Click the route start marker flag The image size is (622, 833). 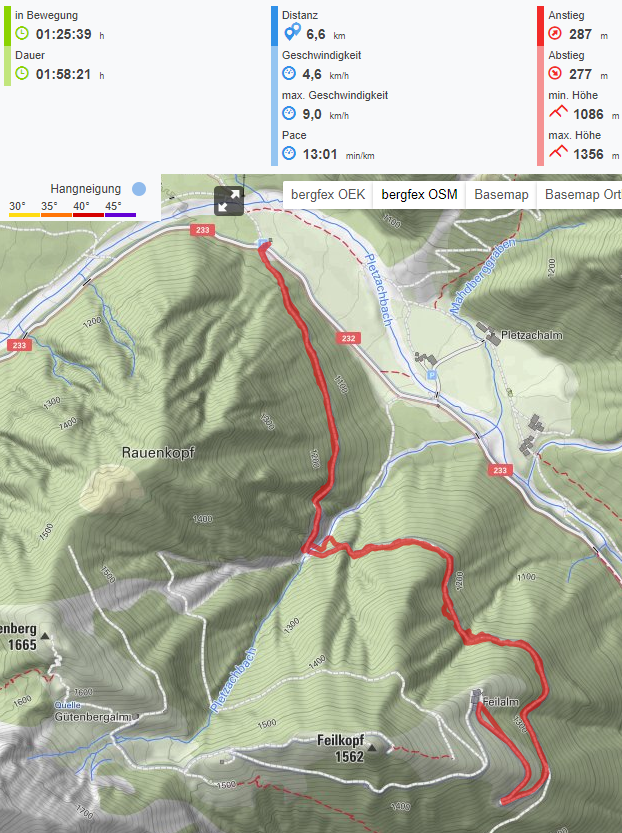pos(265,243)
